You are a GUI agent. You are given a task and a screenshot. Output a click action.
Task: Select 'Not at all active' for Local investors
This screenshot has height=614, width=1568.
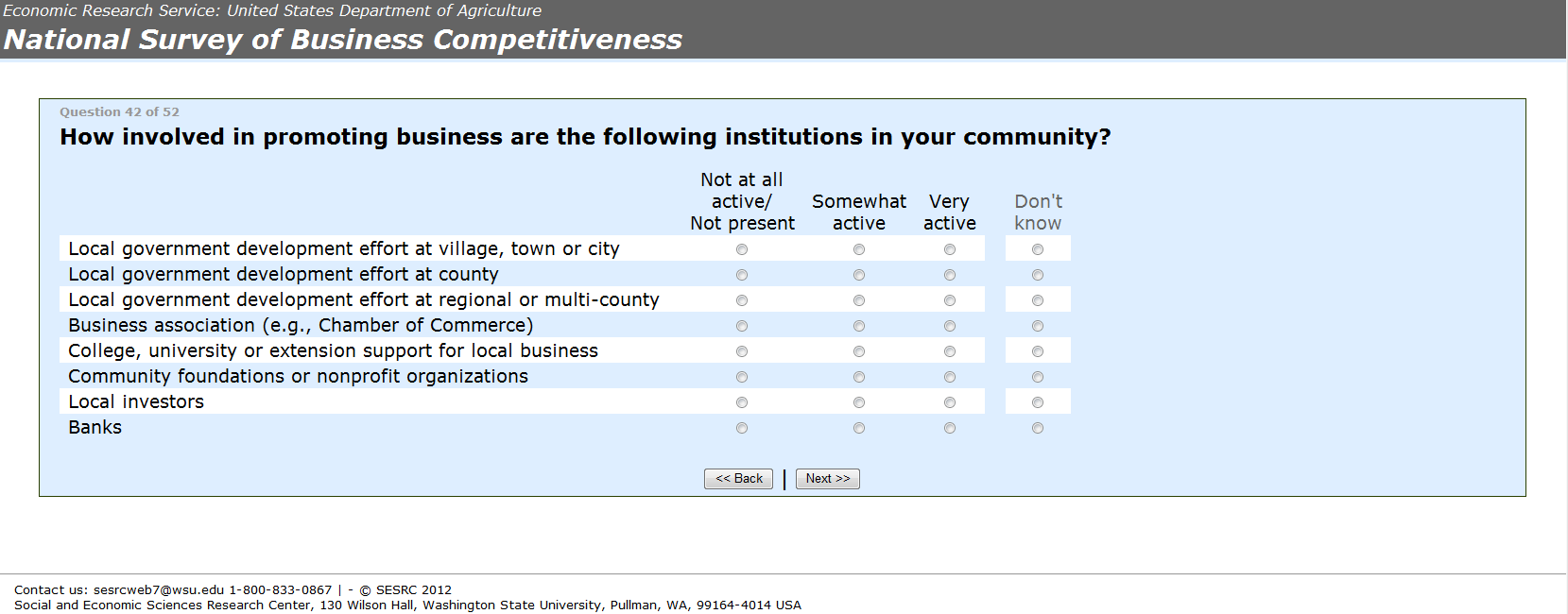[742, 402]
